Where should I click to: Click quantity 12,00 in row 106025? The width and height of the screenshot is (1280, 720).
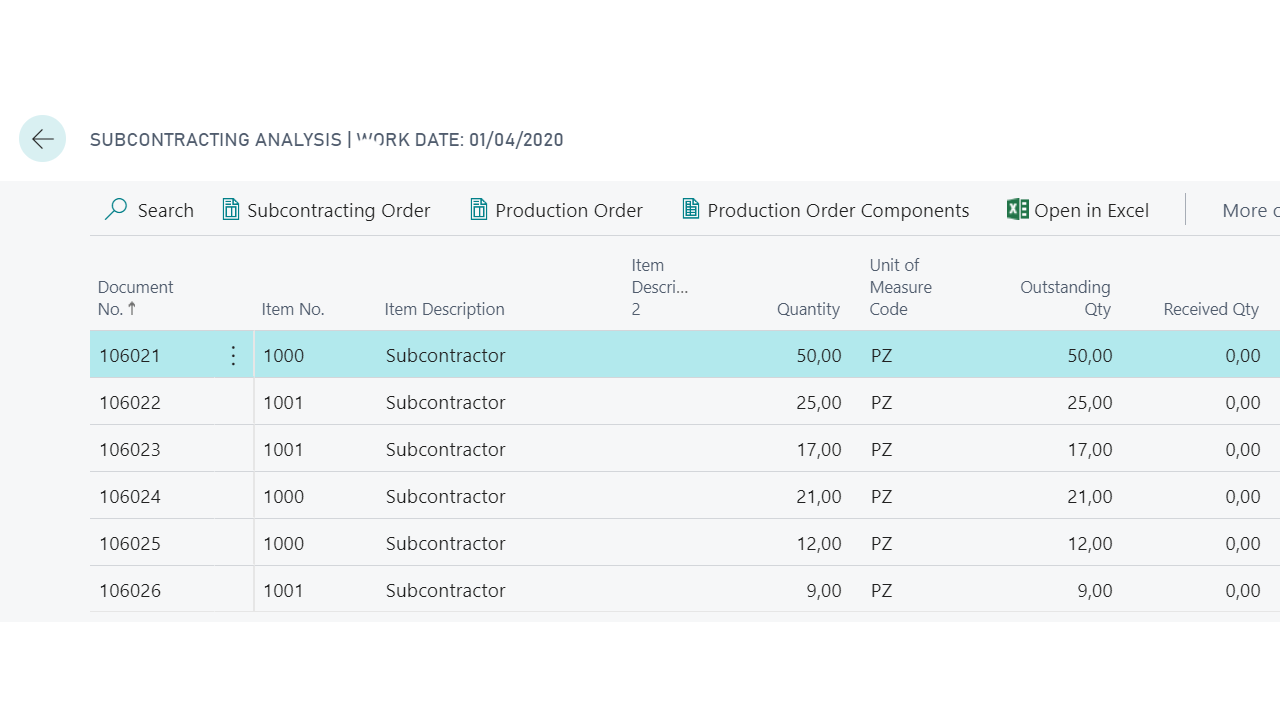pos(819,544)
